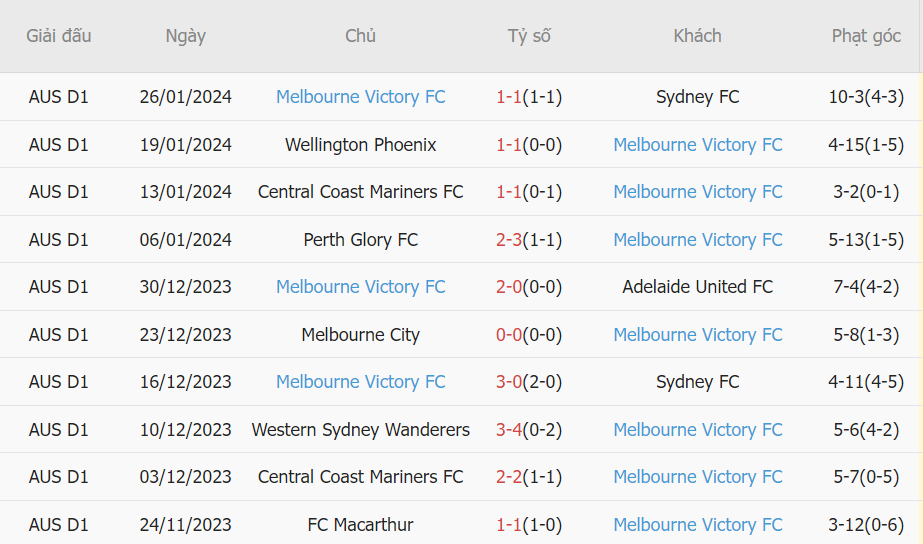Click the "Ngày" column header
This screenshot has height=544, width=923.
coord(185,36)
